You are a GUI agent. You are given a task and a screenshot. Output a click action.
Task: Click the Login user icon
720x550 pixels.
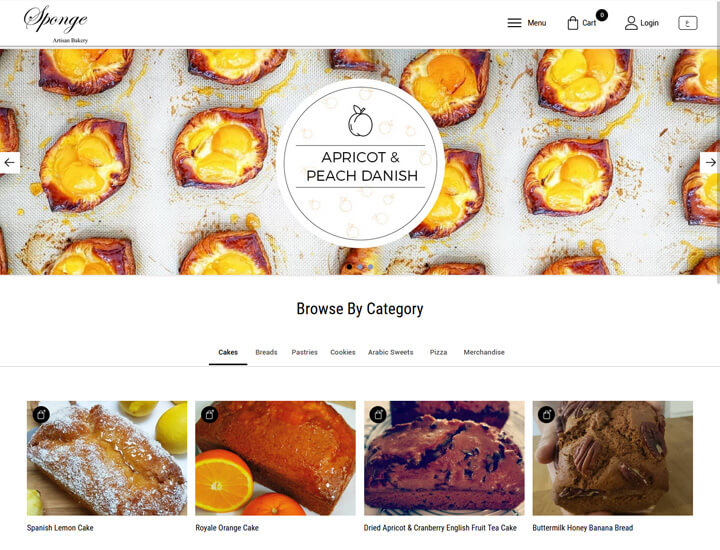pyautogui.click(x=631, y=23)
